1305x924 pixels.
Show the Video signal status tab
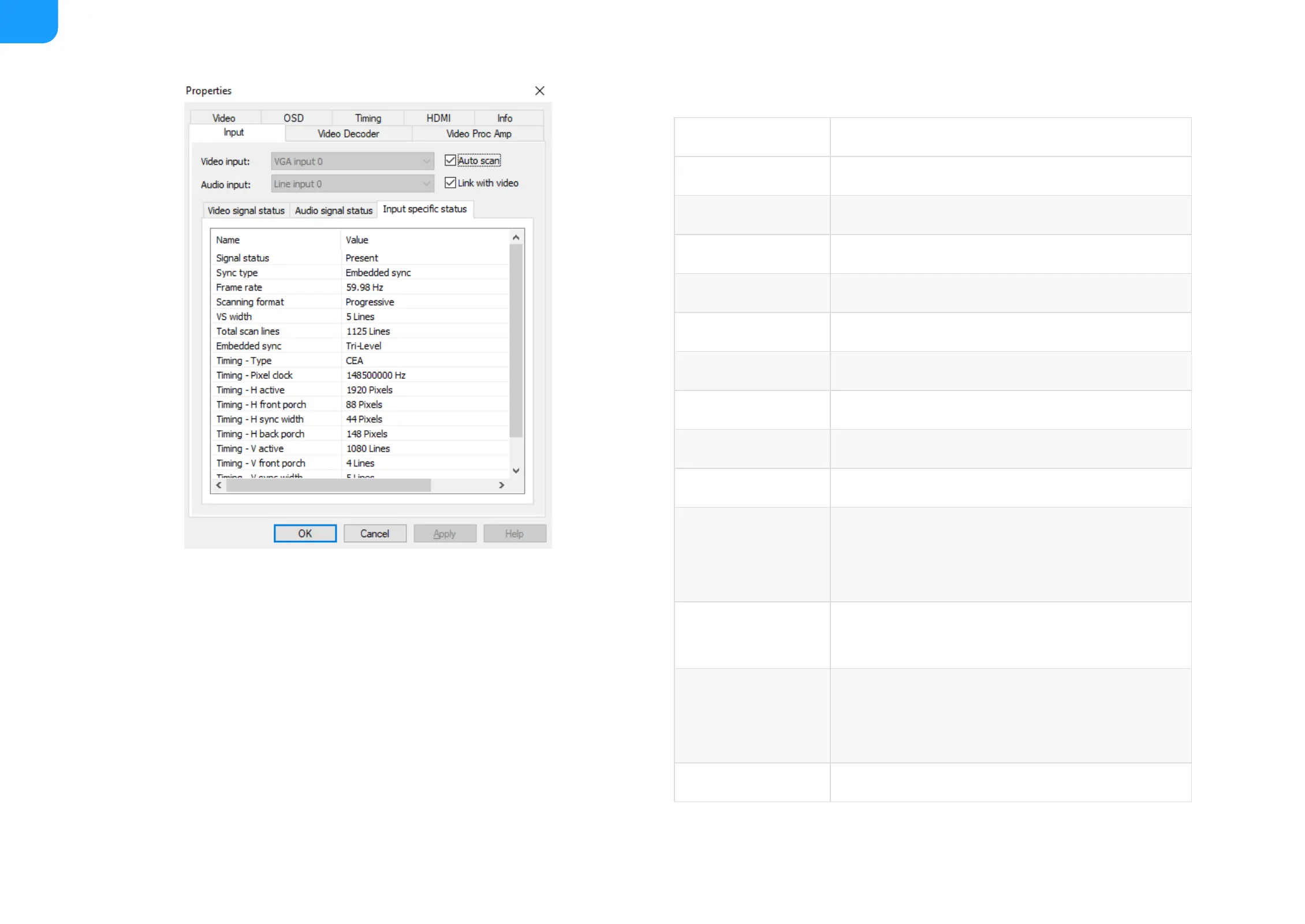246,211
